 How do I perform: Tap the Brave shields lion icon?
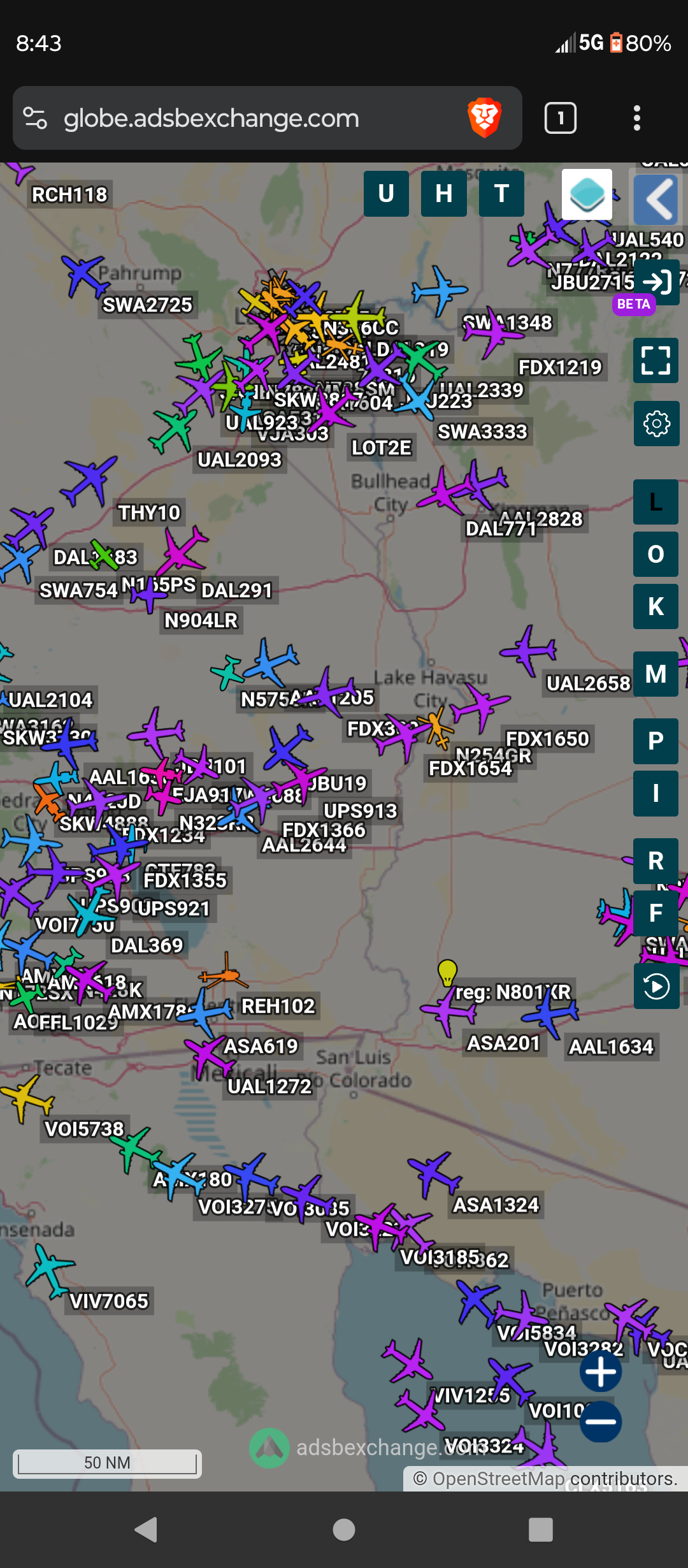[485, 118]
